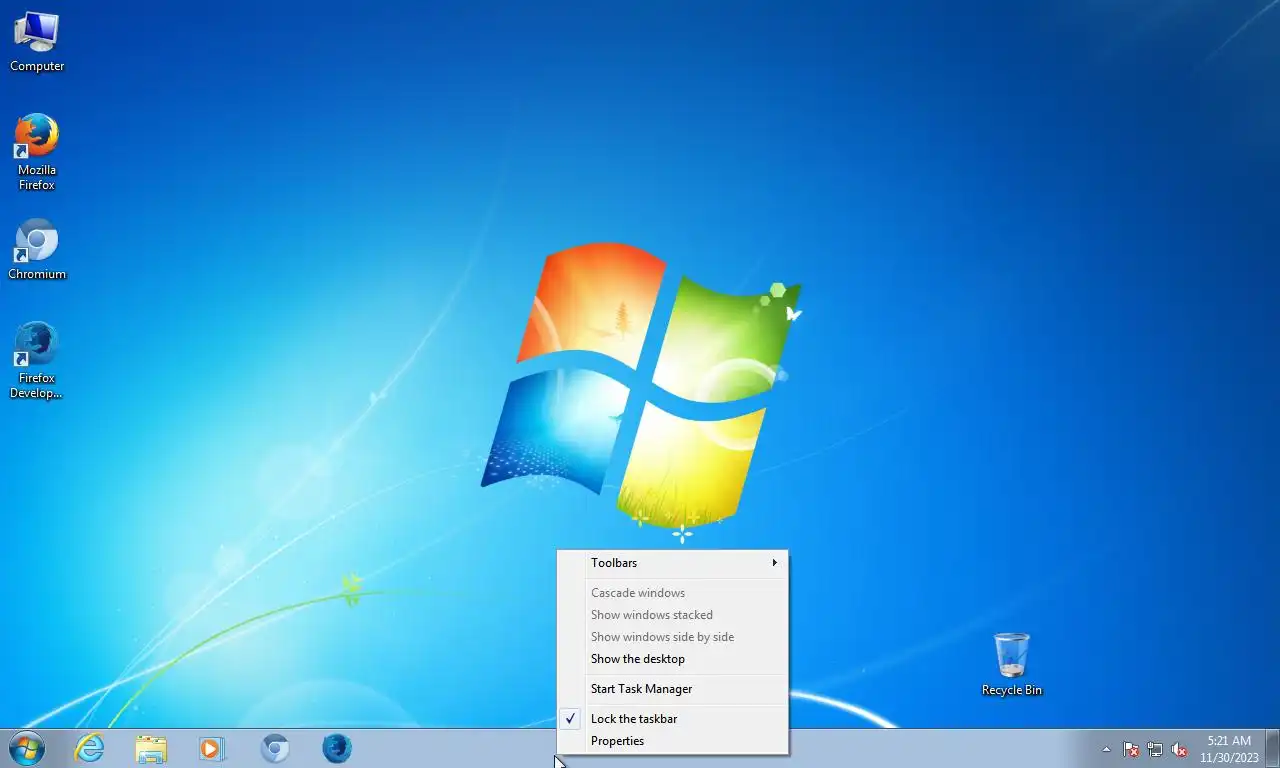Launch Internet Explorer from the taskbar

(90, 748)
